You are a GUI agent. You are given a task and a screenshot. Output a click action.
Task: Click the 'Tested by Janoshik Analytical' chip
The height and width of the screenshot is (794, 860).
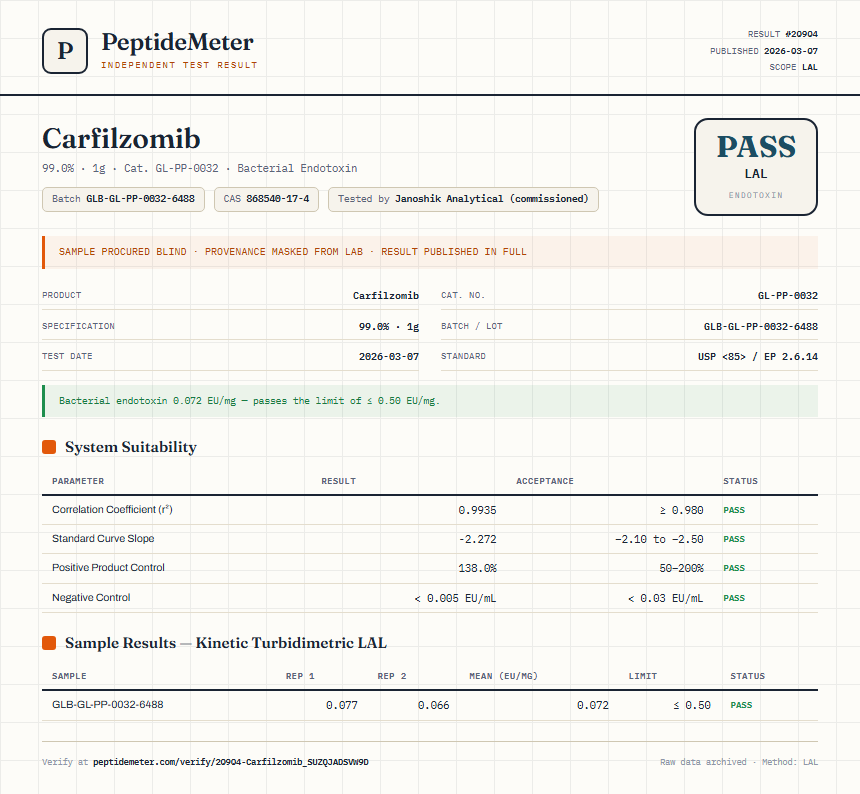coord(463,199)
